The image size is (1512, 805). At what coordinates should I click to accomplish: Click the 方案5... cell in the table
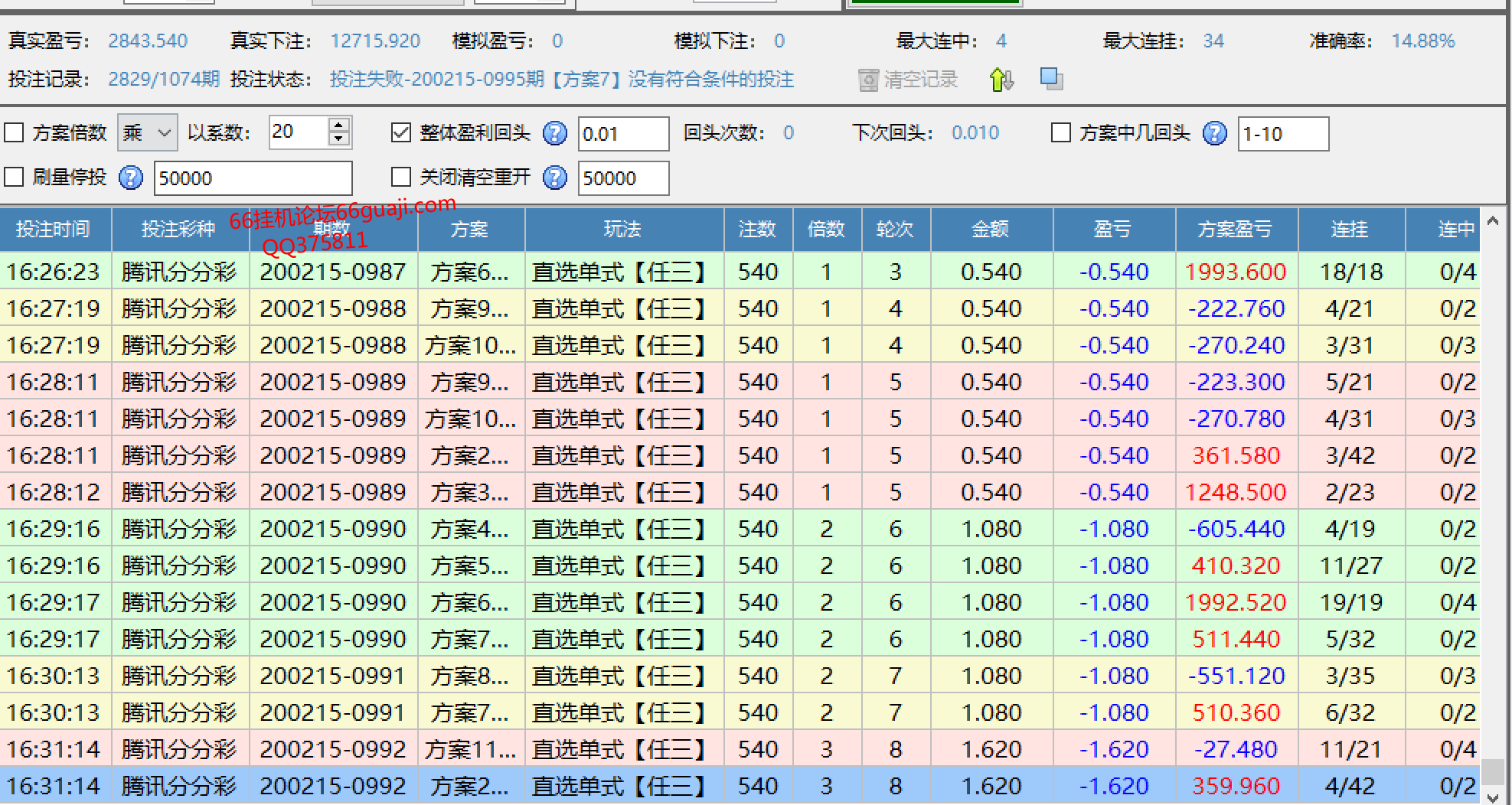coord(471,565)
